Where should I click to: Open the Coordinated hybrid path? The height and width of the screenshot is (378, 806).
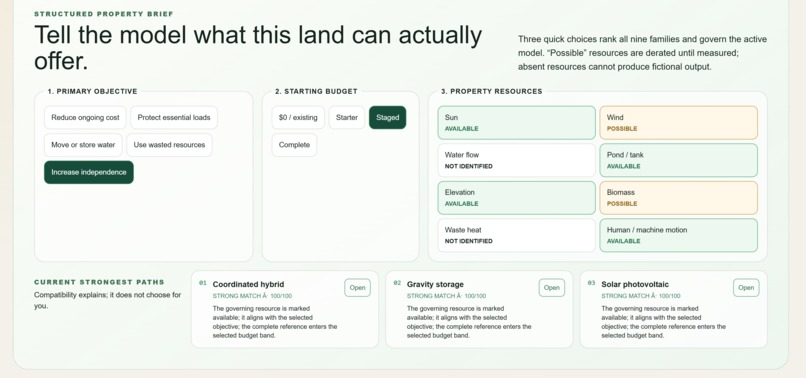coord(357,287)
